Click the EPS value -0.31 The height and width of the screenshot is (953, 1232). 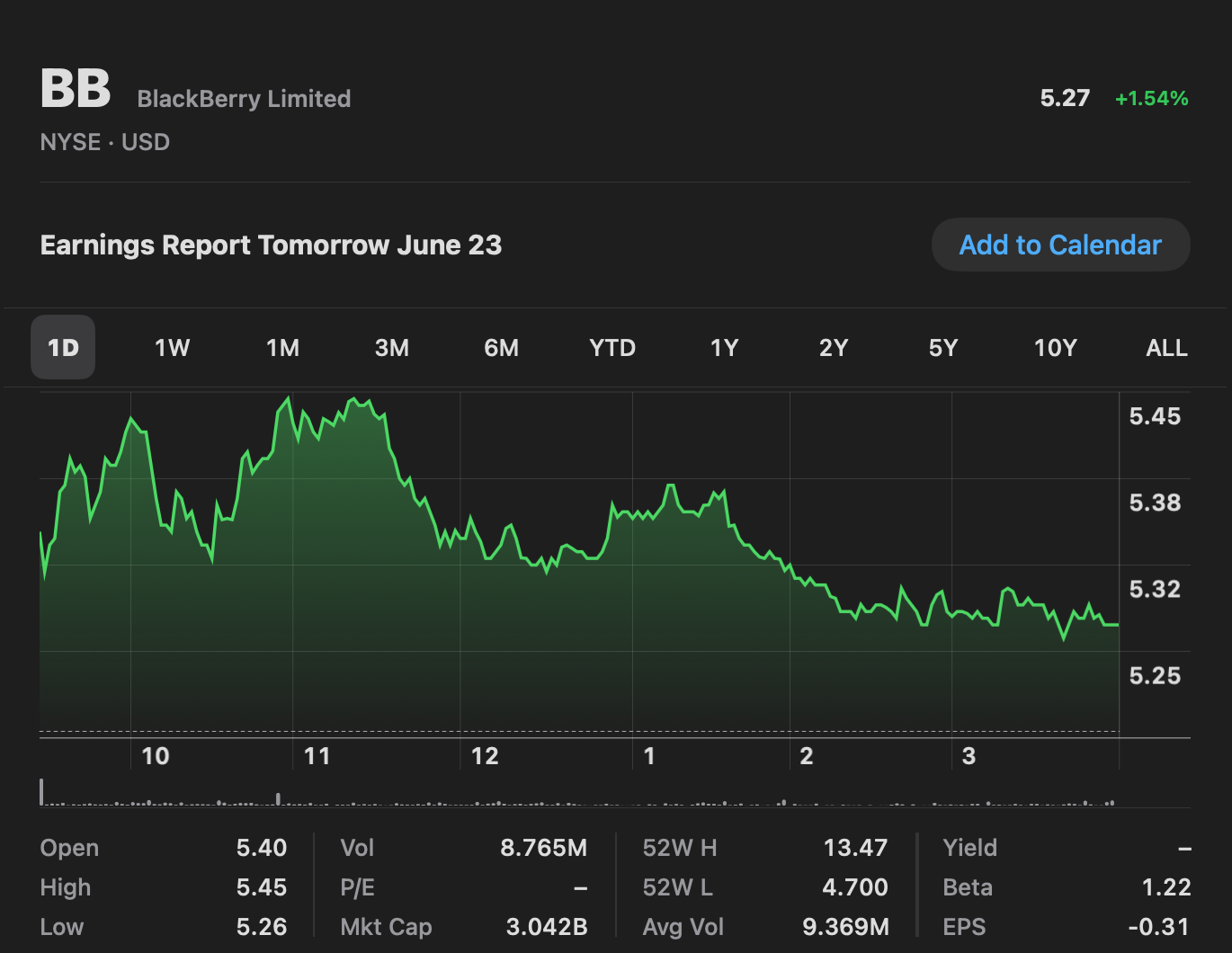(x=1159, y=927)
